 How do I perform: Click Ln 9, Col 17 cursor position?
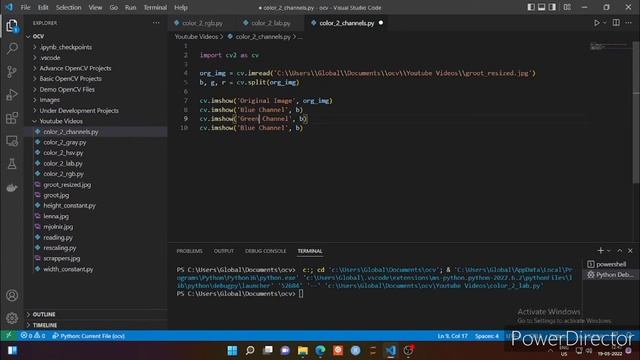[x=452, y=336]
